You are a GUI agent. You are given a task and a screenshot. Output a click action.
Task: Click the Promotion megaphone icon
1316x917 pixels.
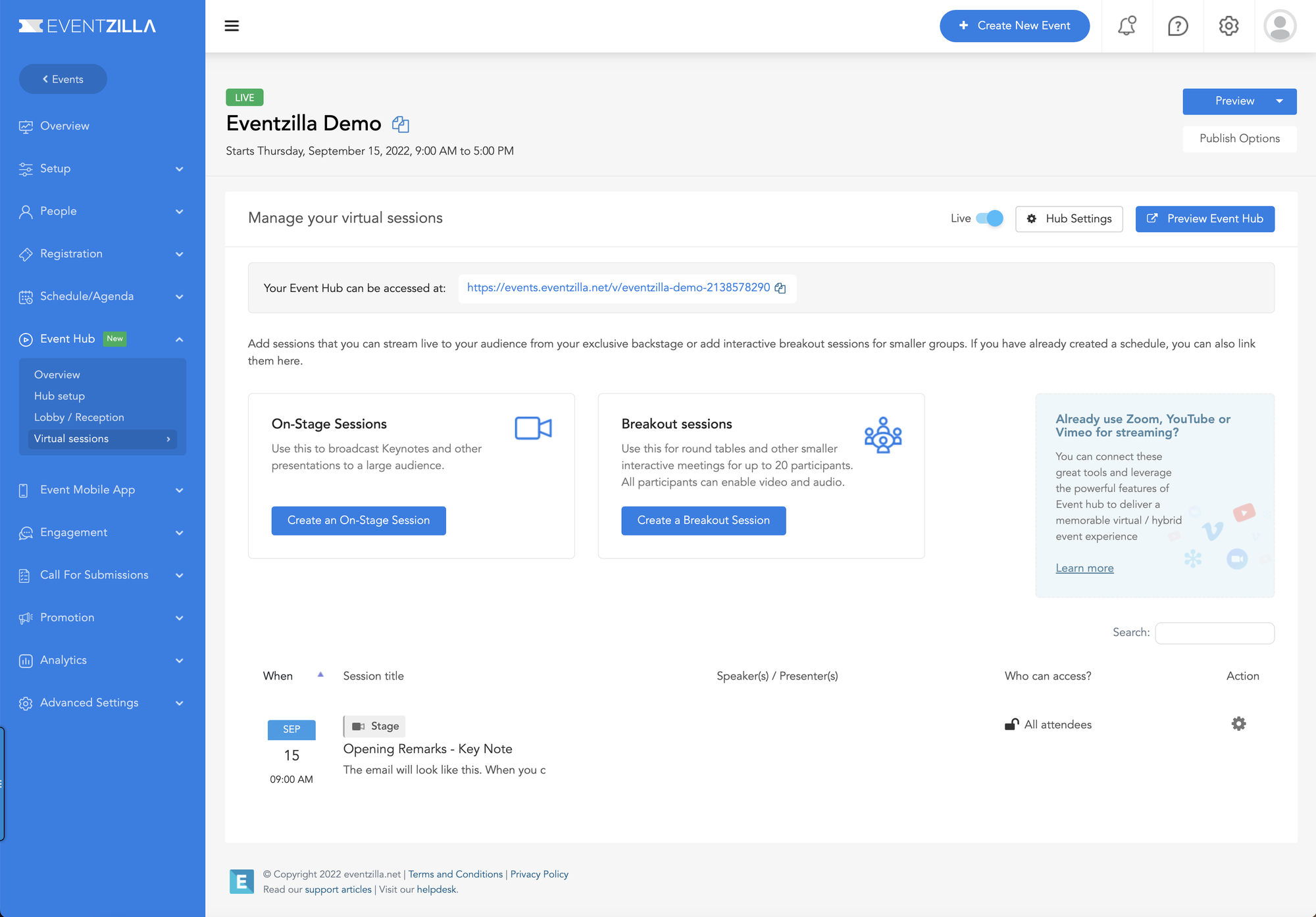[x=26, y=618]
